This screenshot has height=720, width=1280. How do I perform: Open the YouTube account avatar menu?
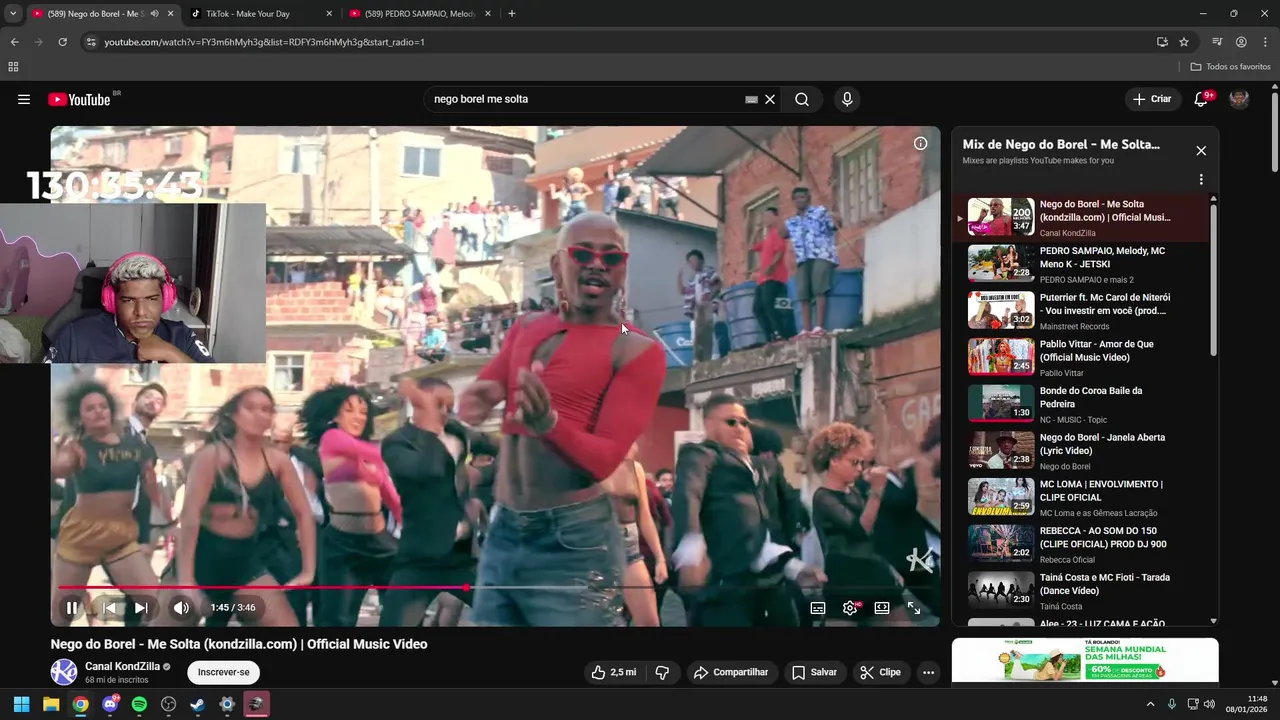pyautogui.click(x=1239, y=99)
